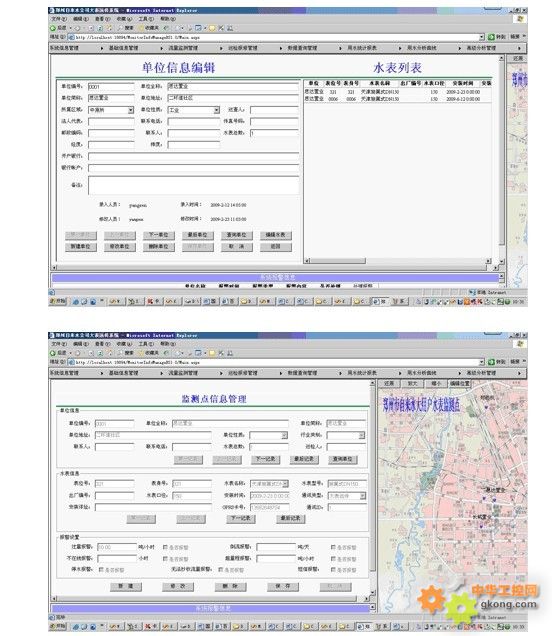
Task: Click green 转到 go icon in upper window
Action: pos(491,37)
